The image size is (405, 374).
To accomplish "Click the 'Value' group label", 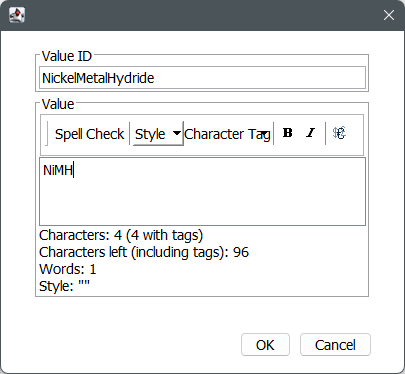I will 58,104.
